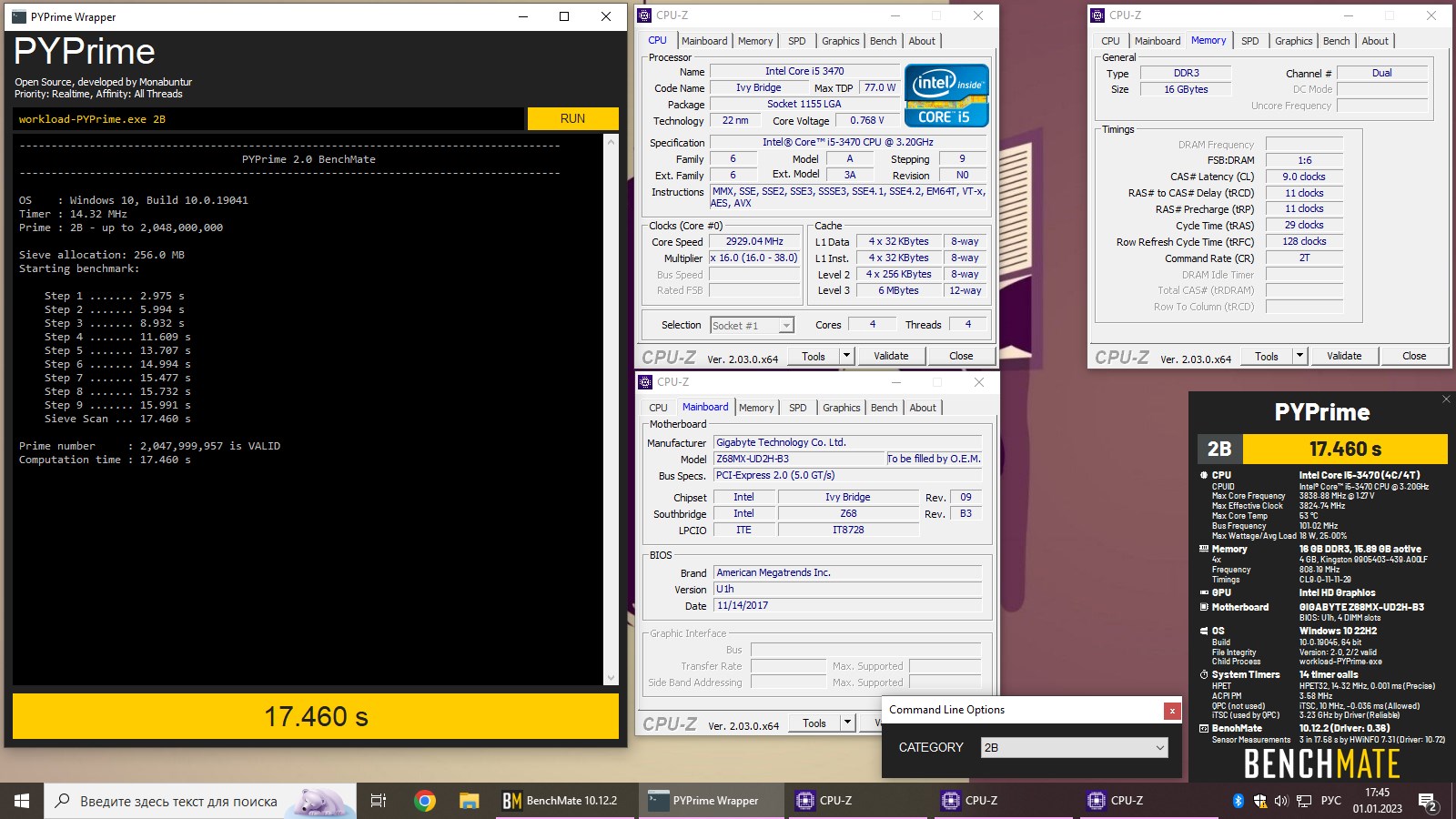Open Task View on the taskbar
Screen dimensions: 1456x819
coord(379,801)
